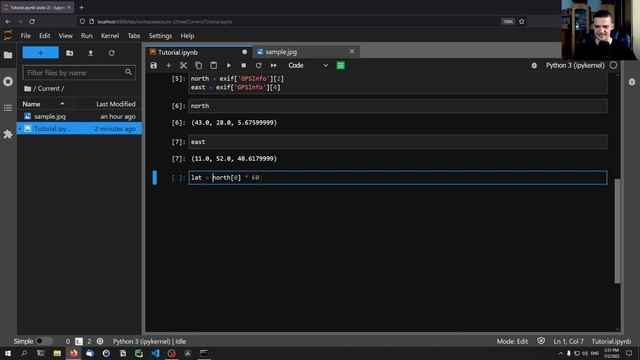Cut the selected cell with the scissors icon
The height and width of the screenshot is (360, 640).
pos(183,65)
